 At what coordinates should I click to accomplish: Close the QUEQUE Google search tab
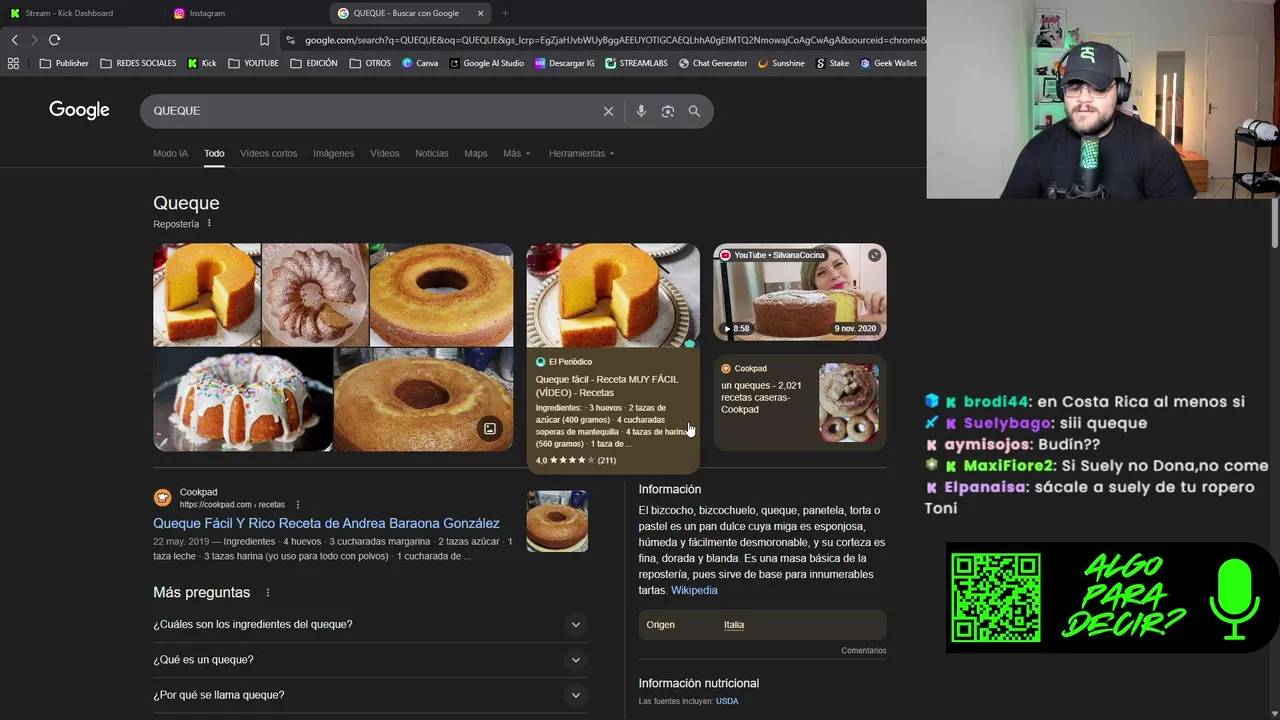pyautogui.click(x=480, y=13)
